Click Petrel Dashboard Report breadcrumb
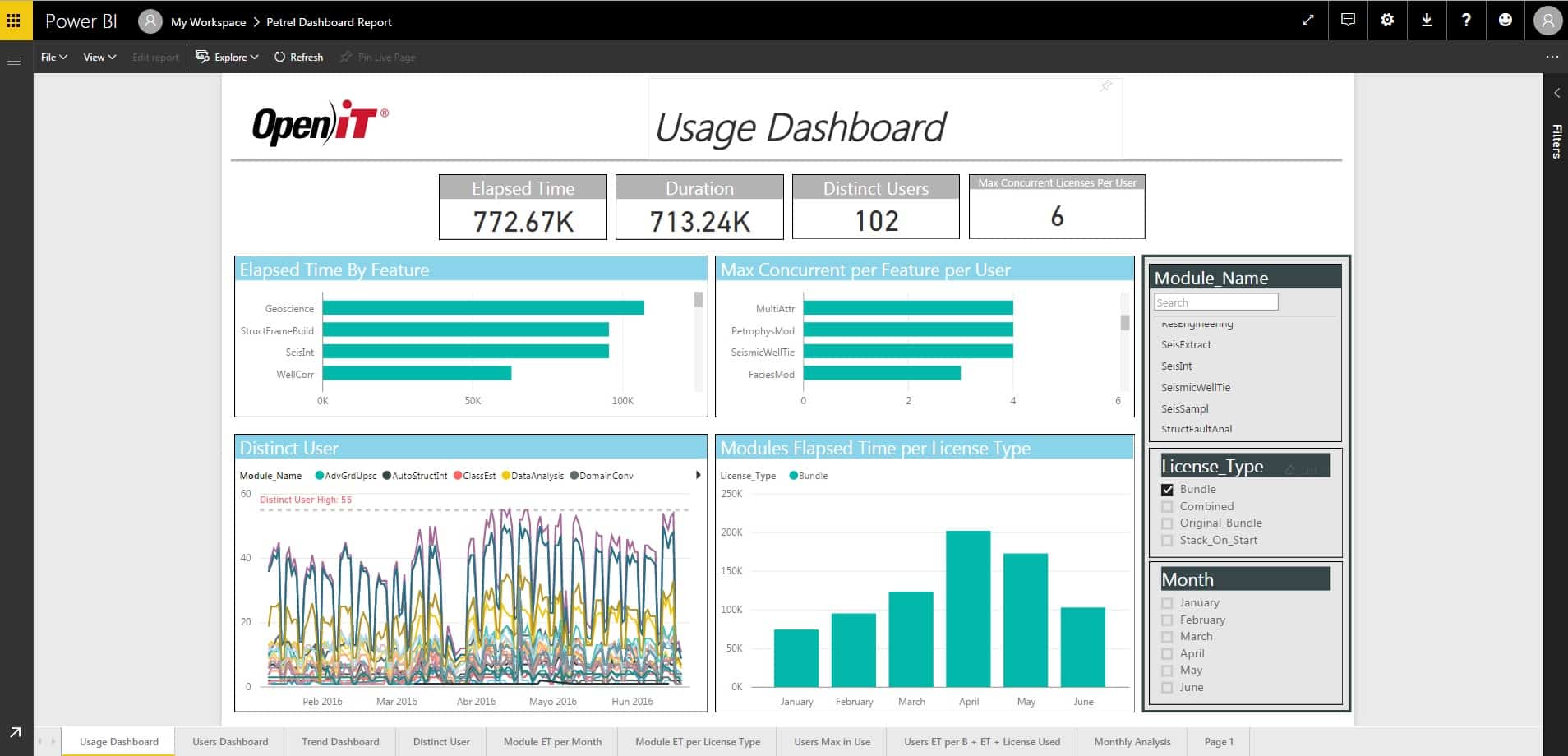This screenshot has width=1568, height=756. coord(329,22)
